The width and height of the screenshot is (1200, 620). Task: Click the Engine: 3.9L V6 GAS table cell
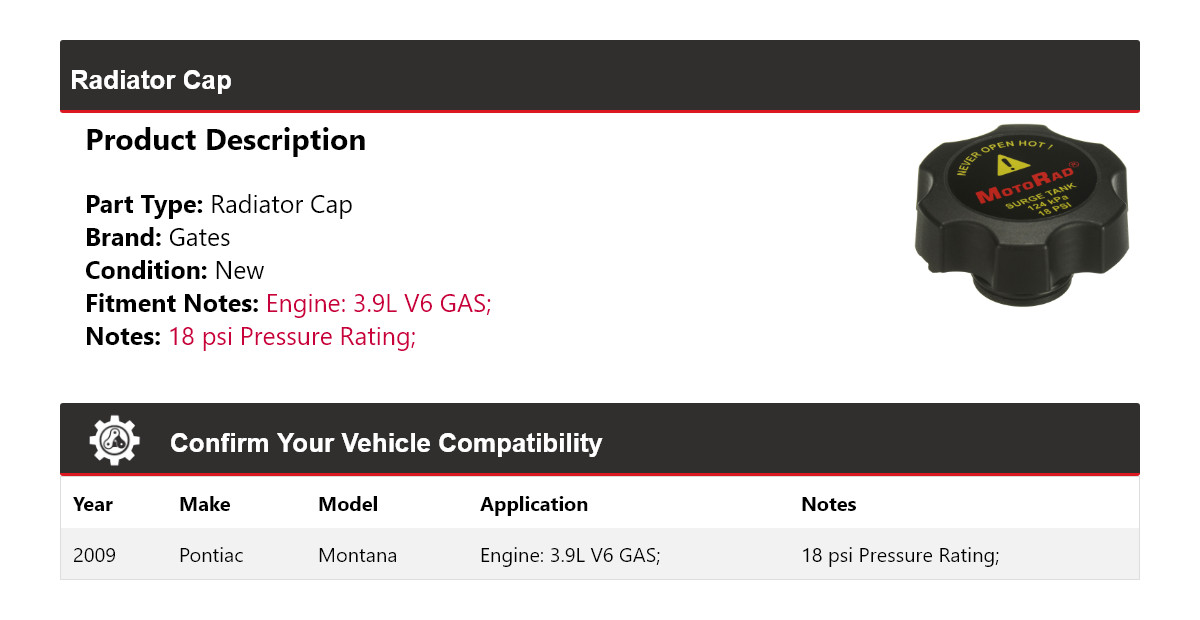570,555
